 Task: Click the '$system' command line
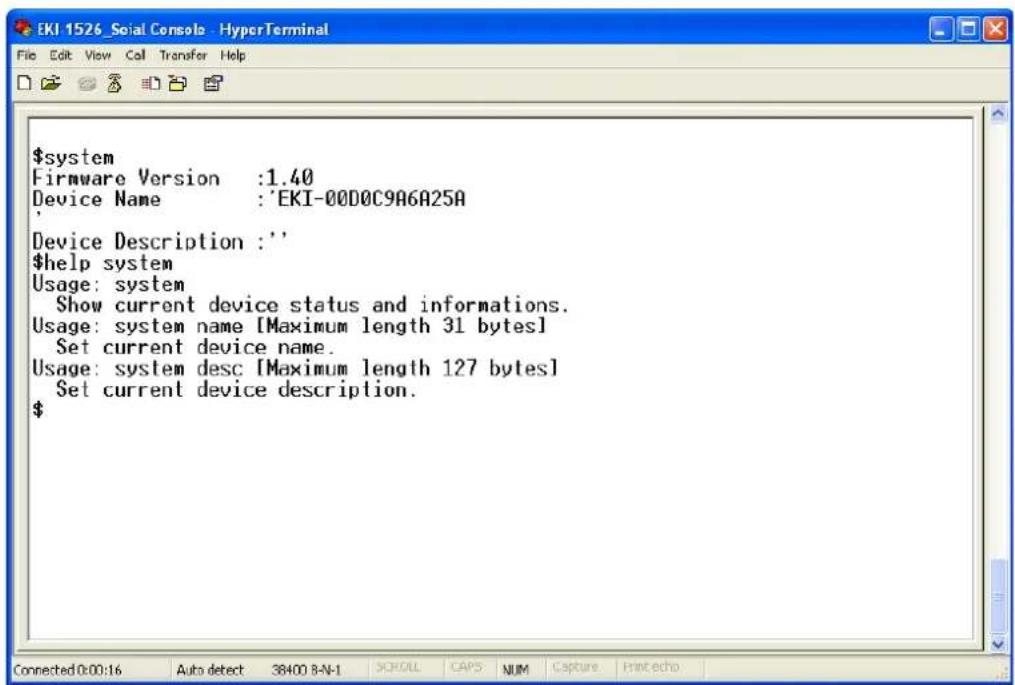(73, 157)
